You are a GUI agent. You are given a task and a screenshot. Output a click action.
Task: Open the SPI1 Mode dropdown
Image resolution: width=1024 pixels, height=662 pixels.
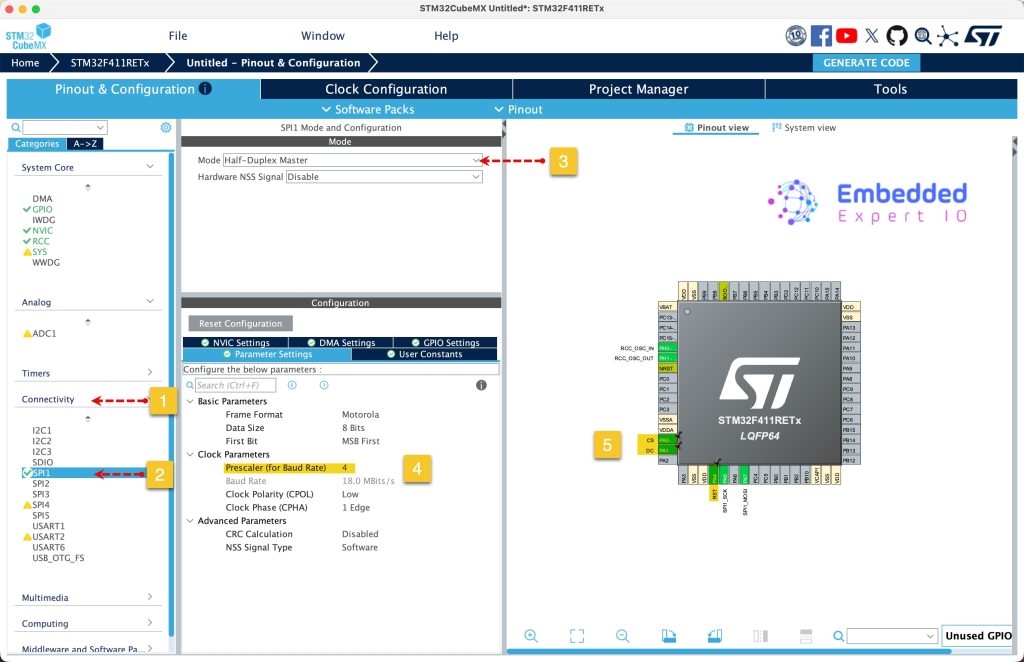pyautogui.click(x=352, y=160)
